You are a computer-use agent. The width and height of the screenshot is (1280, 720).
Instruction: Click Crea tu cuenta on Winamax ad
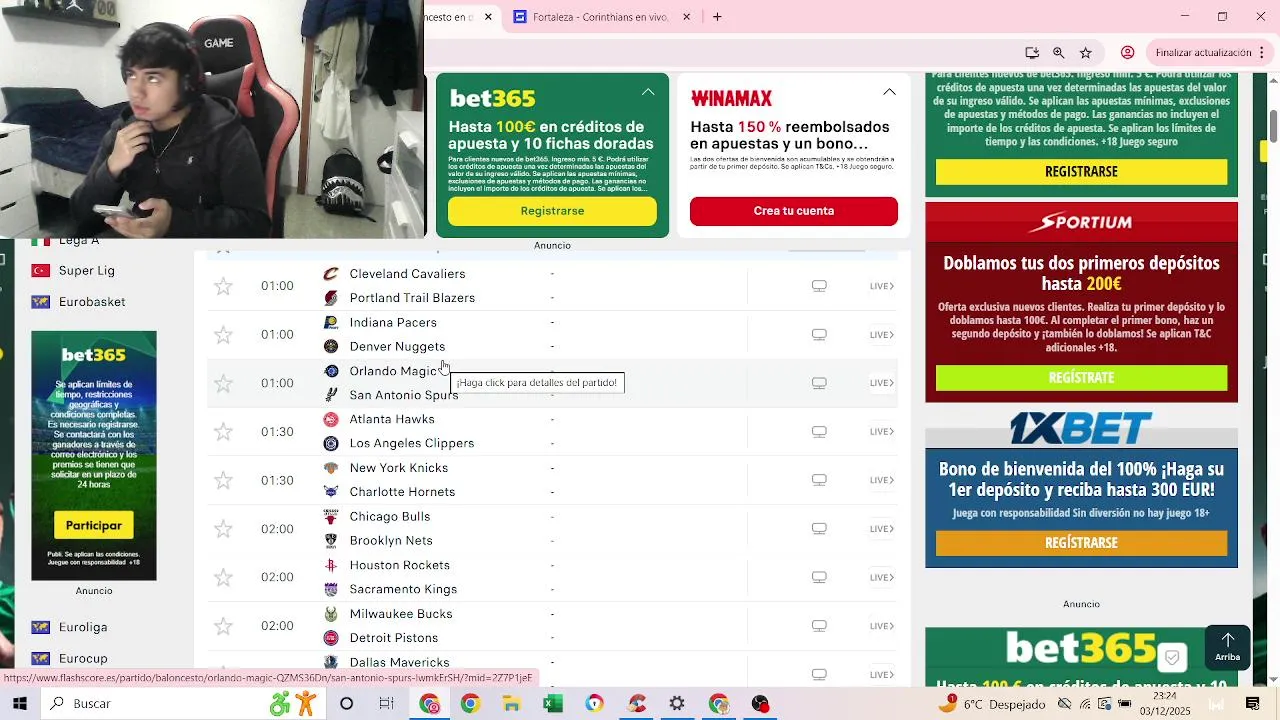(x=794, y=211)
